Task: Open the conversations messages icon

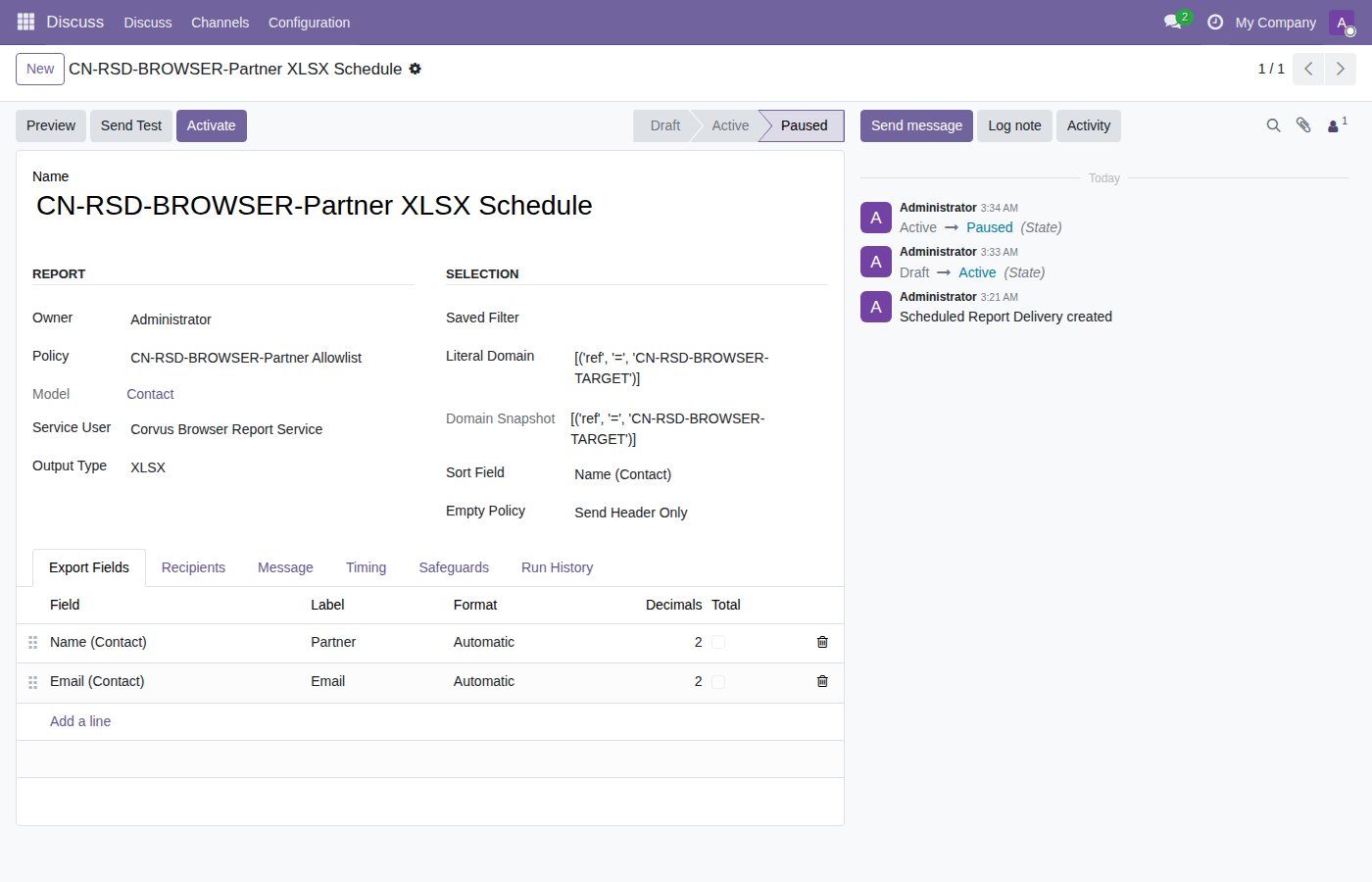Action: click(1173, 22)
